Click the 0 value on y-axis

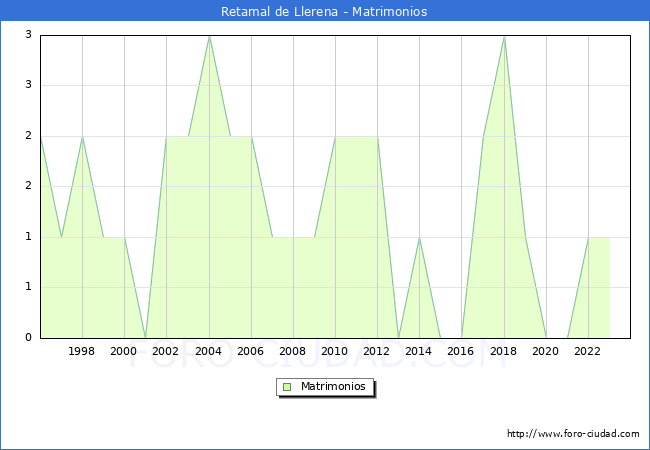[29, 338]
